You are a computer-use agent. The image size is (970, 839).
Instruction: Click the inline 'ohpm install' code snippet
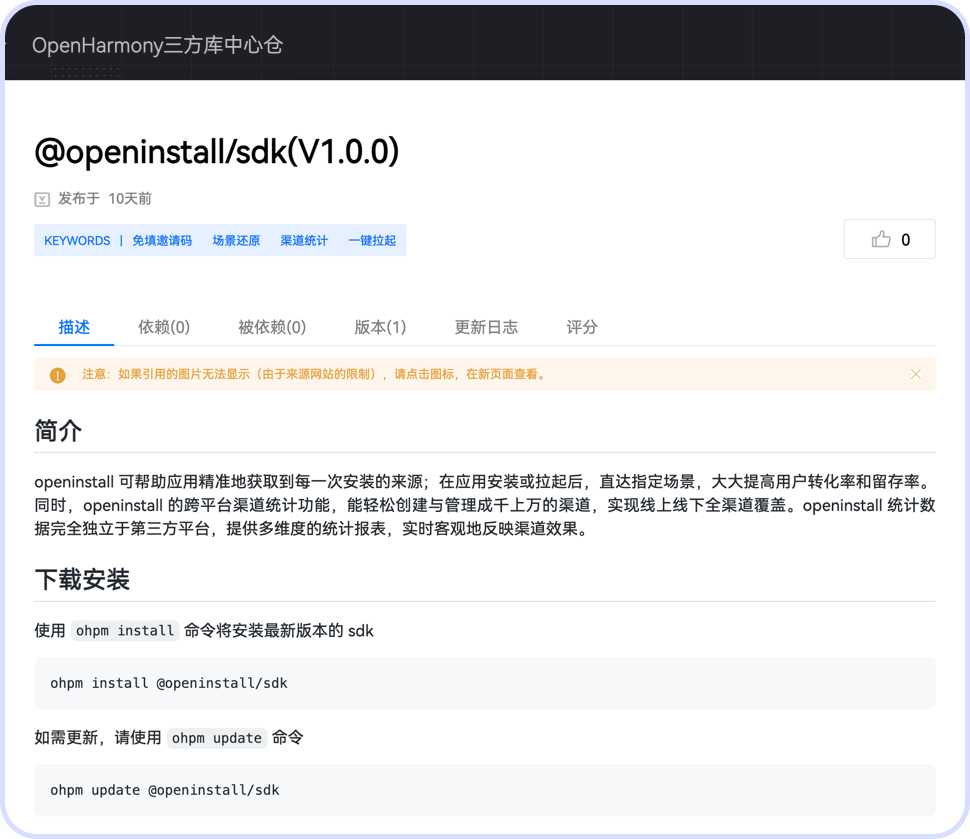[125, 630]
